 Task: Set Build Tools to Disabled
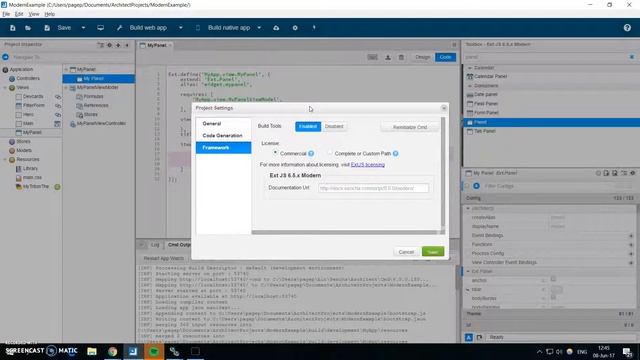[x=334, y=127]
